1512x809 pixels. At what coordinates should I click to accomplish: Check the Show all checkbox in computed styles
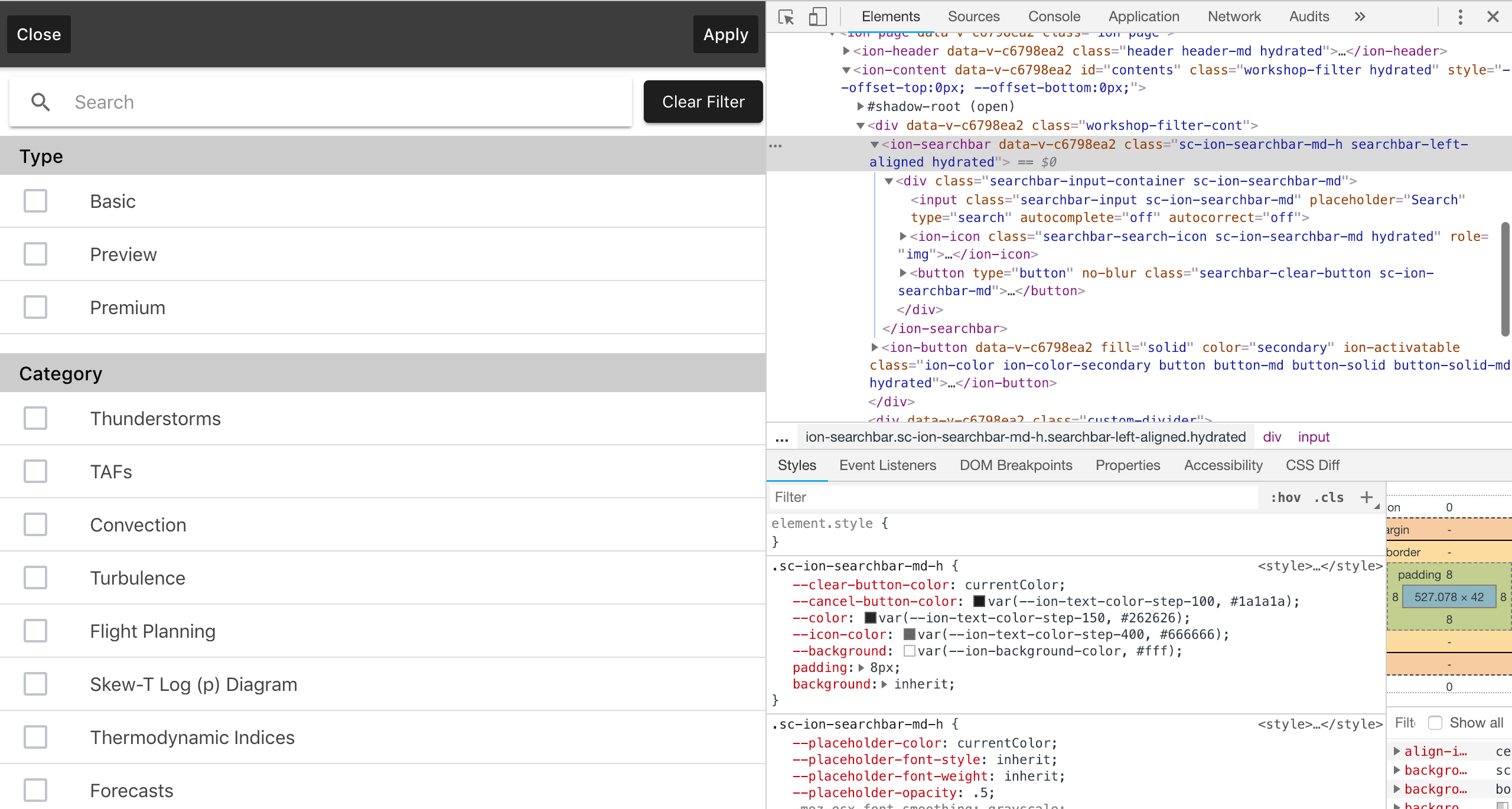(x=1436, y=722)
